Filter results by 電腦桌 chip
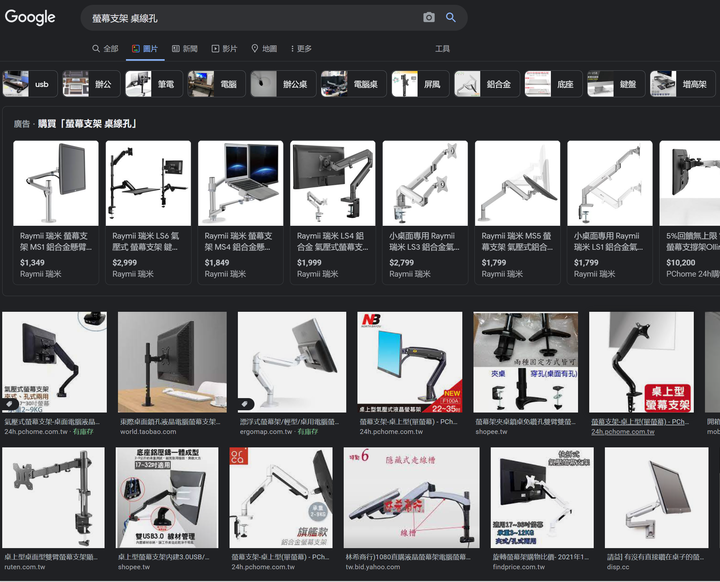This screenshot has height=582, width=720. click(x=354, y=84)
